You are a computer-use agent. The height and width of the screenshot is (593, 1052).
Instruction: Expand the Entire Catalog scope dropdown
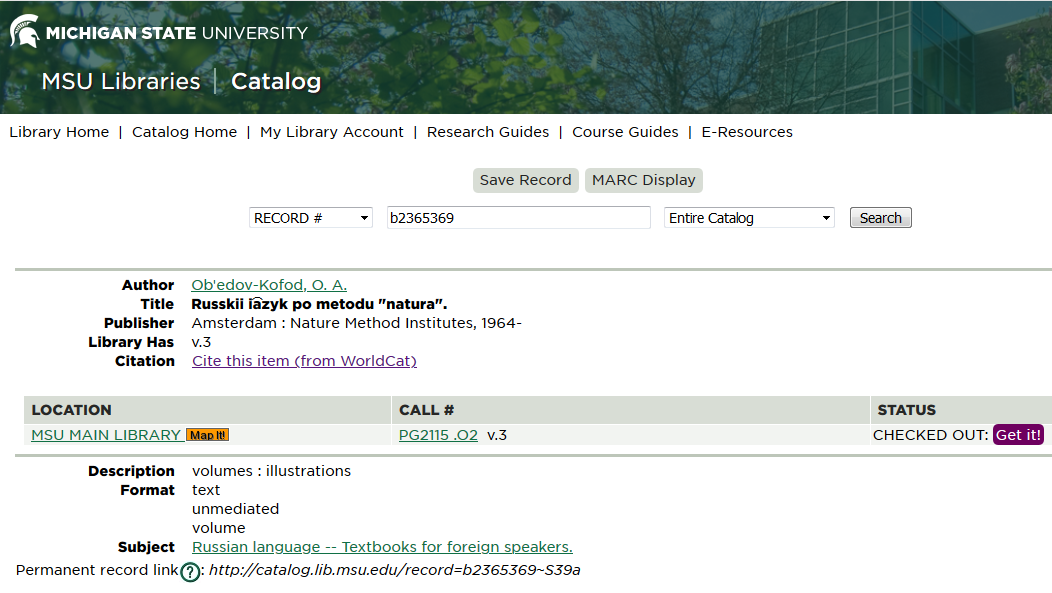click(749, 218)
